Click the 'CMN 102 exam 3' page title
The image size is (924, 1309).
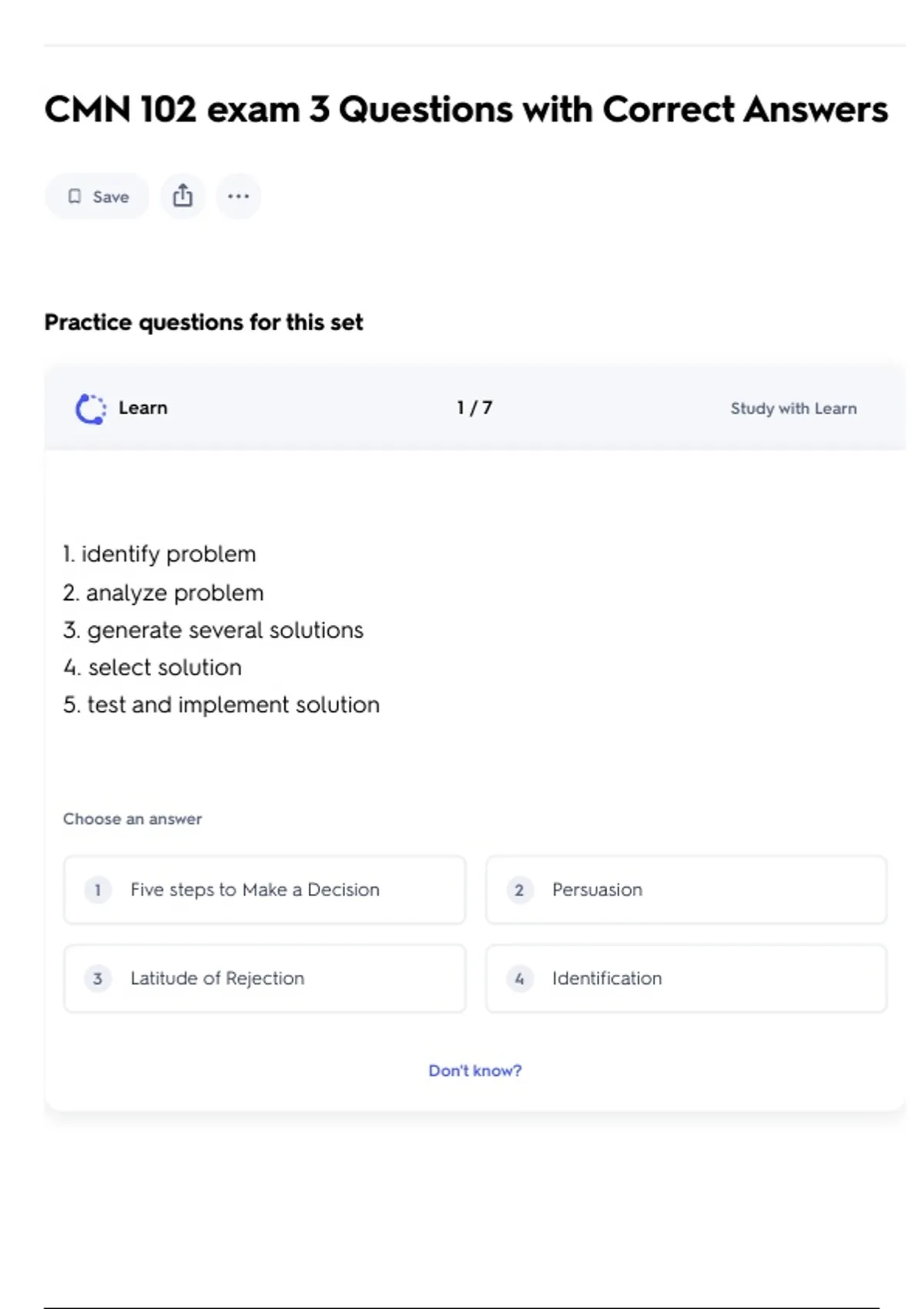coord(466,109)
